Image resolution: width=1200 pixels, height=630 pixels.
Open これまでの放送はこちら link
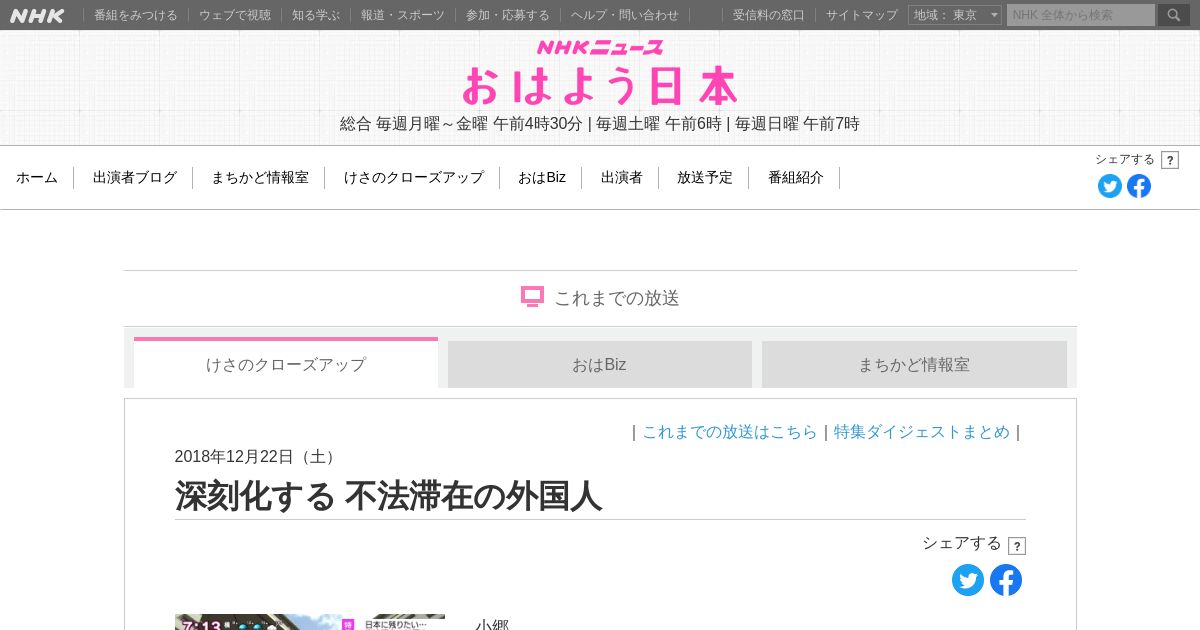pyautogui.click(x=730, y=432)
